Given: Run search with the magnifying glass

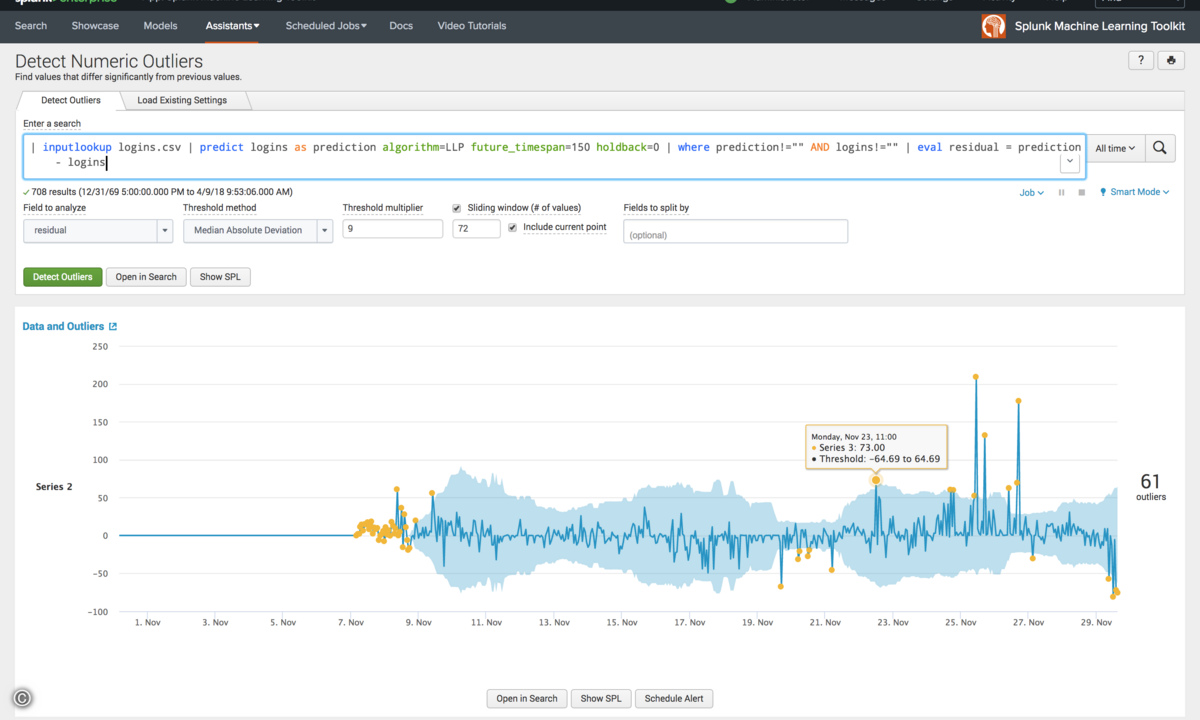Looking at the screenshot, I should (x=1159, y=148).
